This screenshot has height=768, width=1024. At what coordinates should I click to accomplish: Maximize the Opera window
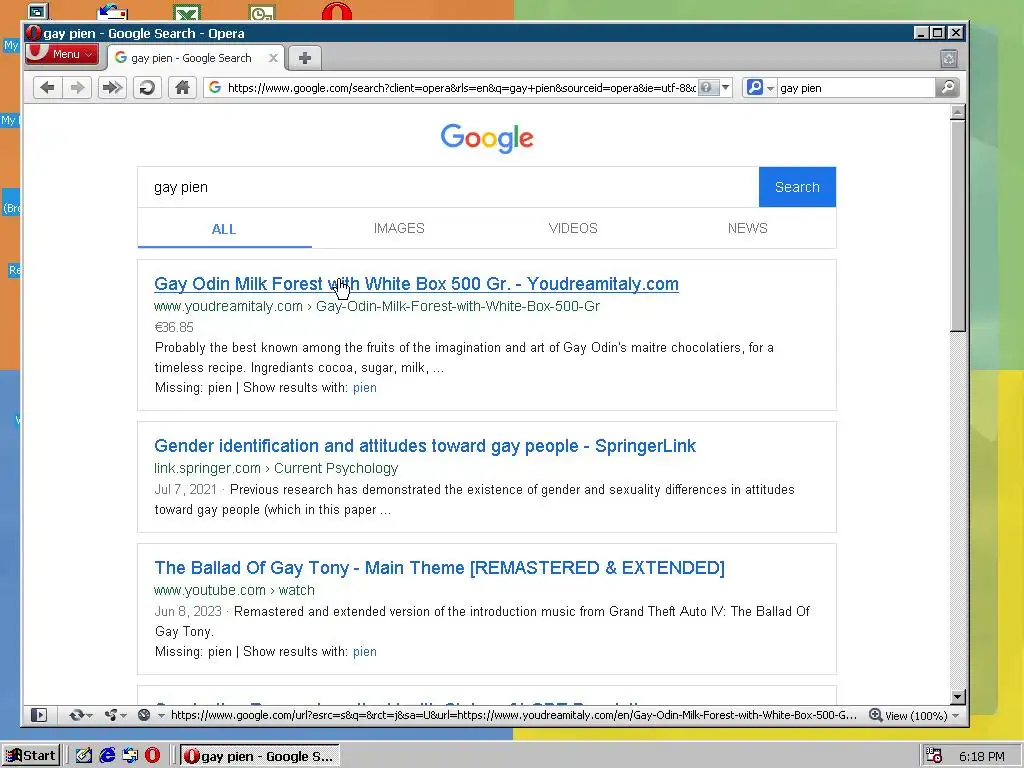(938, 33)
